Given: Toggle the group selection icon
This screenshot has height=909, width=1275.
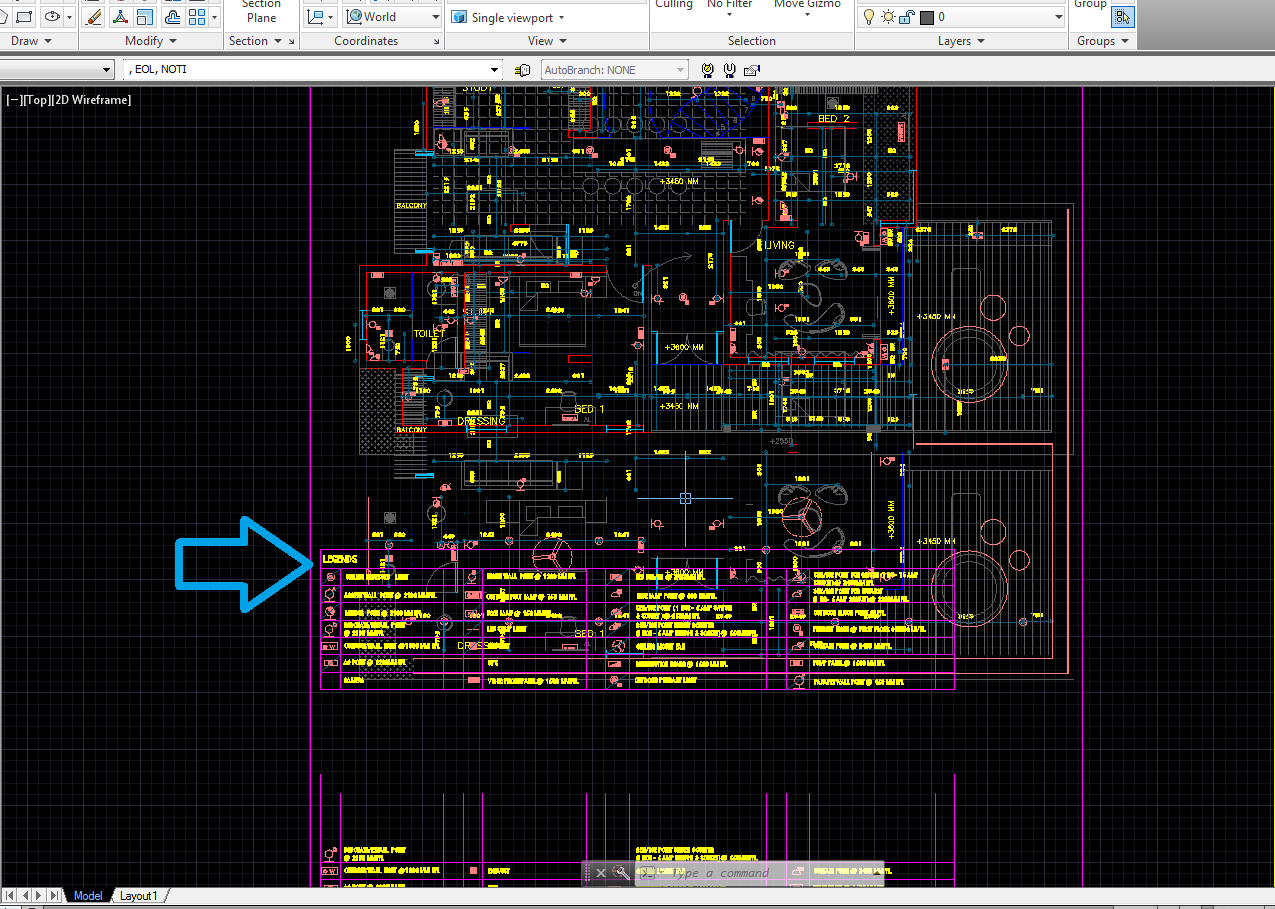Looking at the screenshot, I should point(1123,16).
